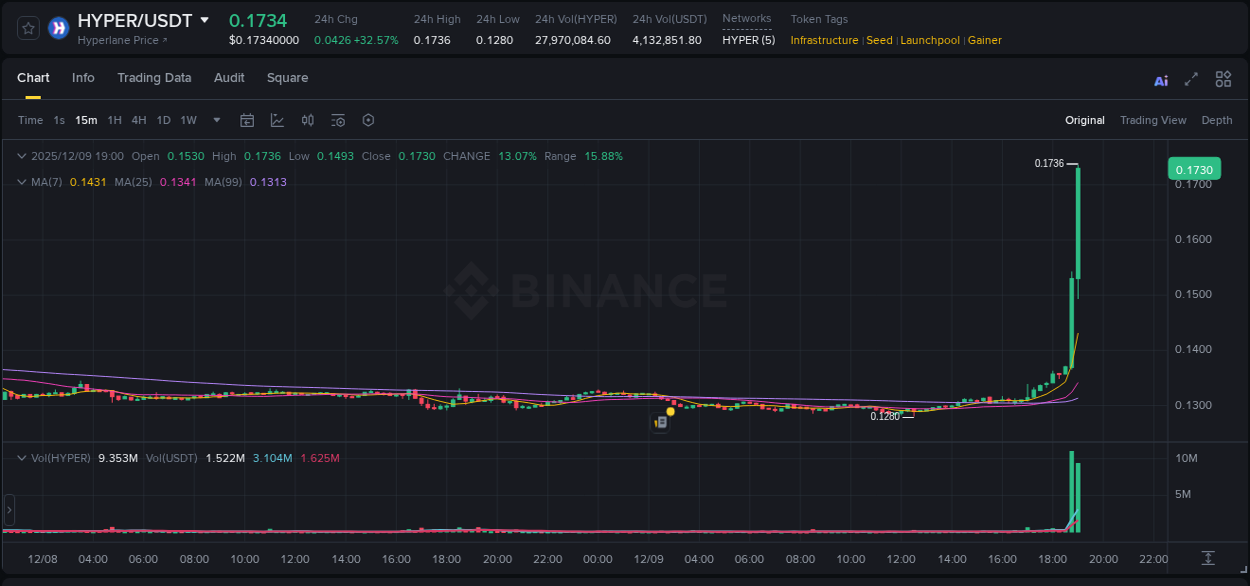Switch to the Trading Data tab
Image resolution: width=1250 pixels, height=586 pixels.
point(154,78)
